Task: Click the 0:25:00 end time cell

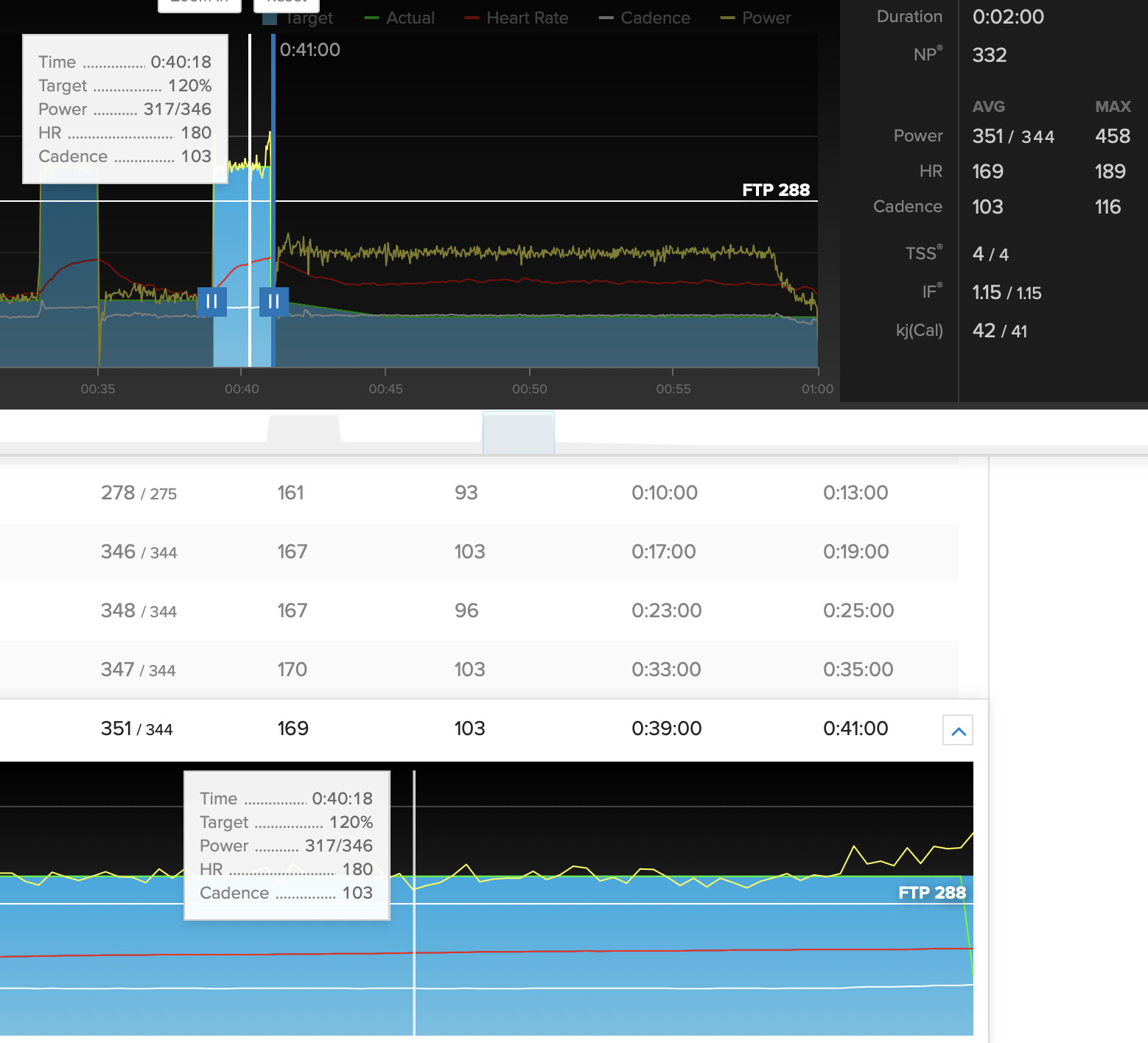Action: pyautogui.click(x=859, y=611)
